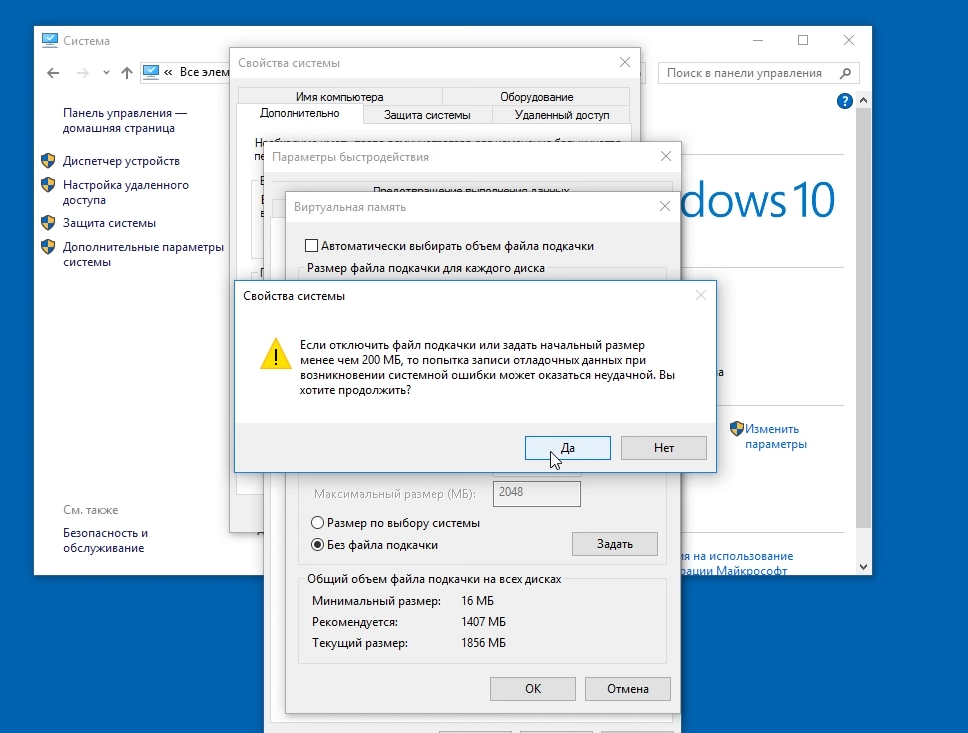Click the Remote settings shield icon
The image size is (968, 733).
tap(47, 185)
